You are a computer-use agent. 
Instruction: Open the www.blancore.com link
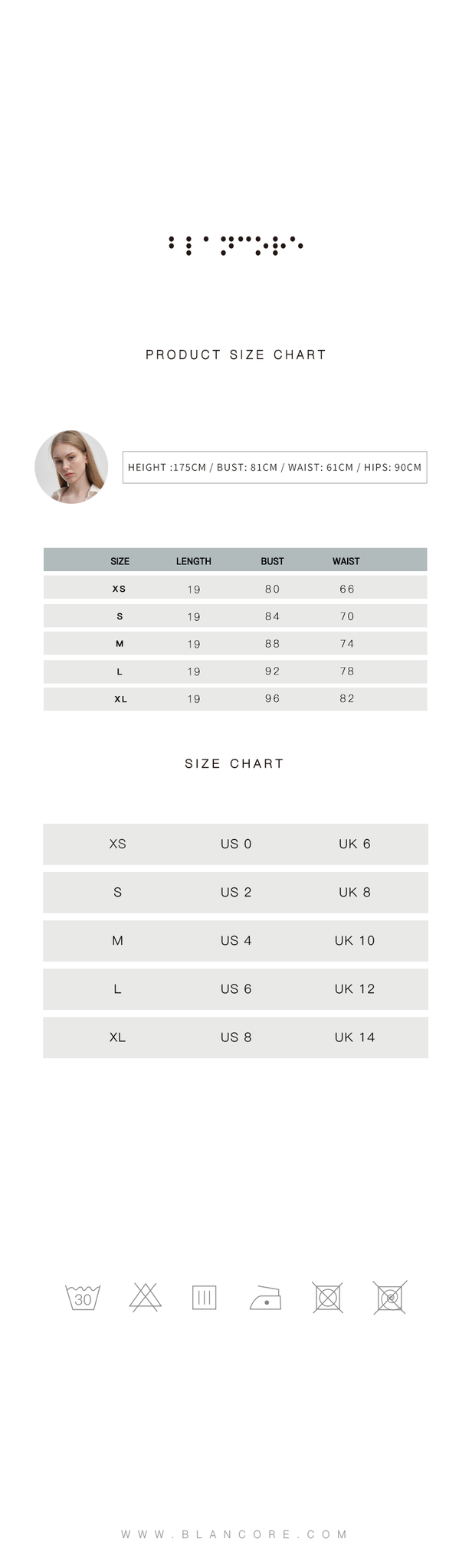235,1534
